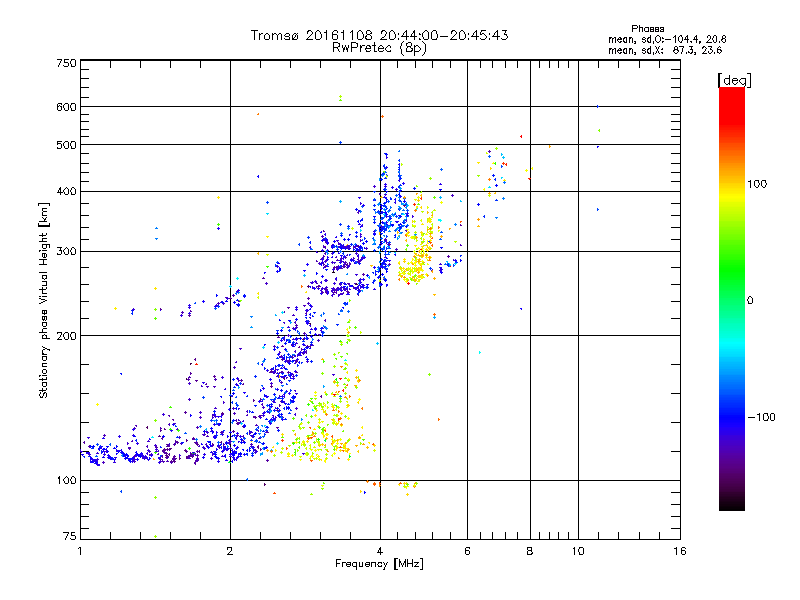The width and height of the screenshot is (800, 600).
Task: Click the 'Stationary phase Virtual Height [km]' label
Action: pos(44,300)
